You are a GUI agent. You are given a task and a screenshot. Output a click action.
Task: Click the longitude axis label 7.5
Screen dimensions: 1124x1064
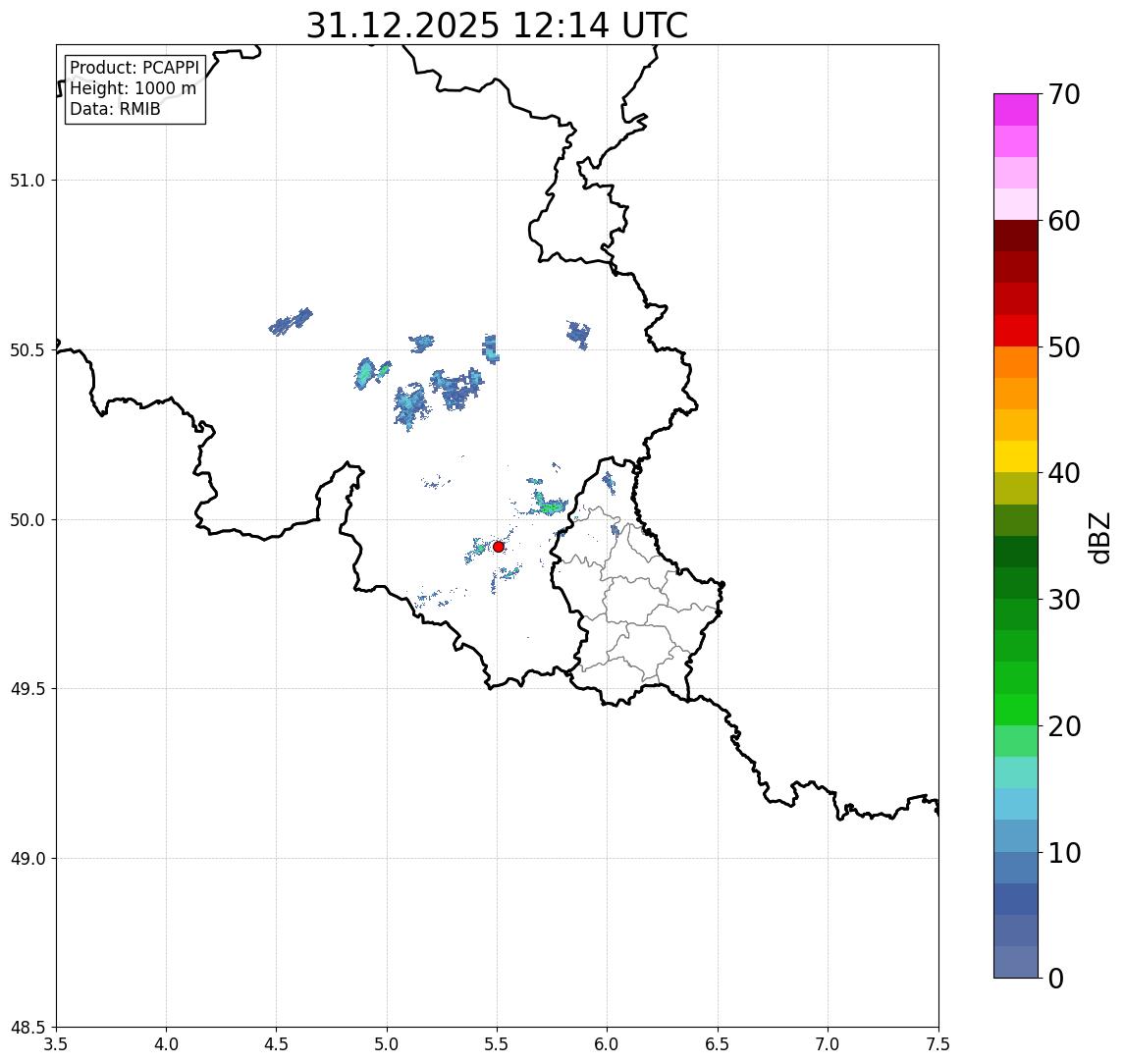click(x=938, y=1044)
